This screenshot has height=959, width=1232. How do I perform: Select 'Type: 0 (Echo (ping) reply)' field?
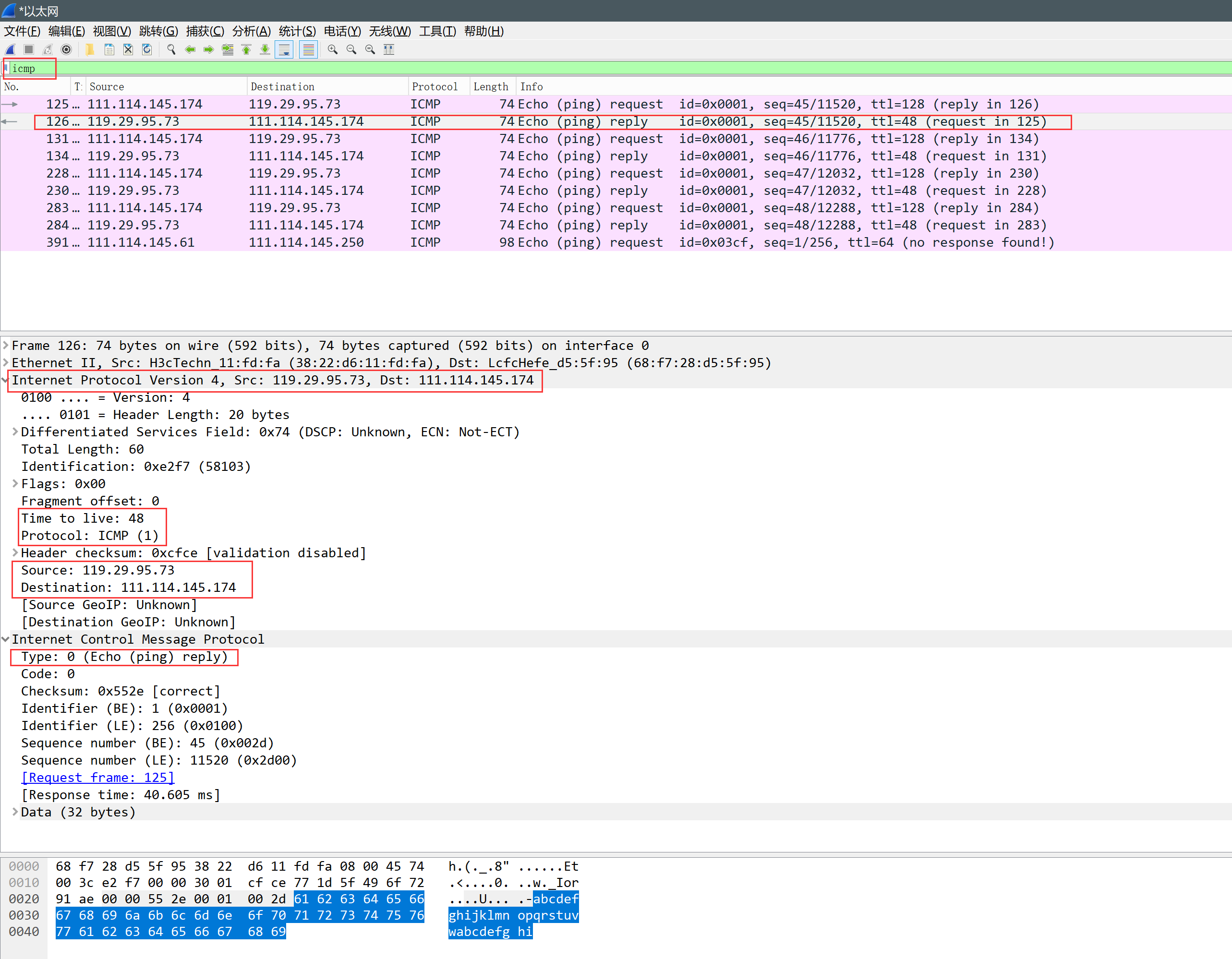tap(125, 657)
